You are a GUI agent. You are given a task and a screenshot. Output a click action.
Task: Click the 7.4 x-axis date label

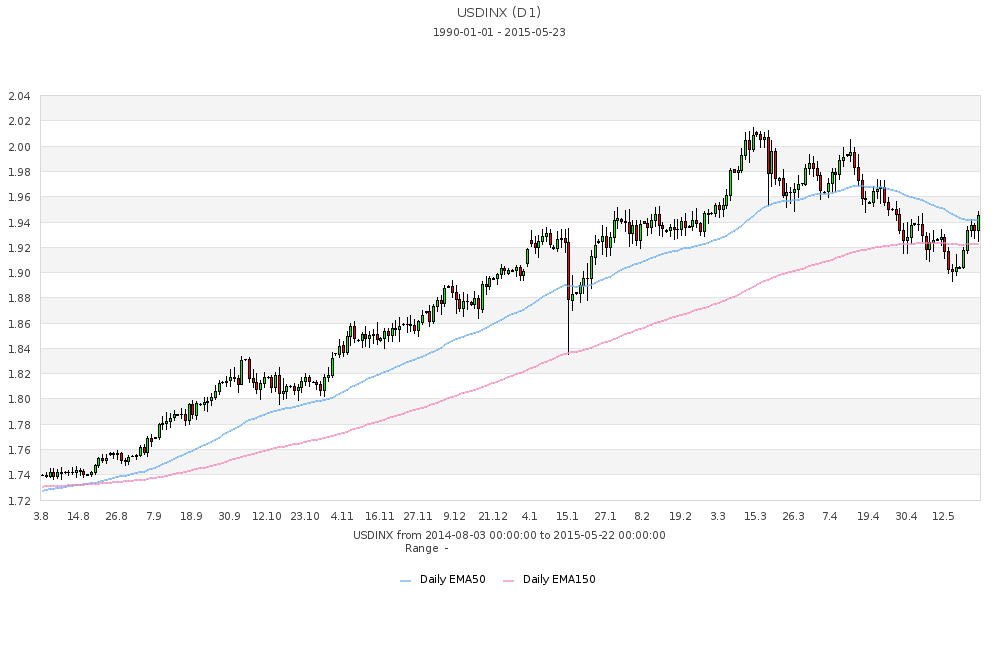pos(830,516)
